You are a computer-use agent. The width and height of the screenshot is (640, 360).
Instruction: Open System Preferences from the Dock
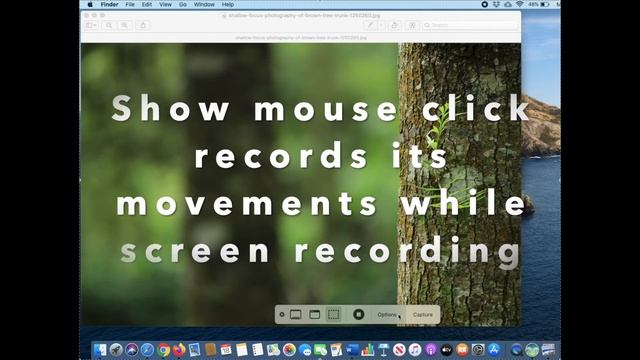coord(478,350)
